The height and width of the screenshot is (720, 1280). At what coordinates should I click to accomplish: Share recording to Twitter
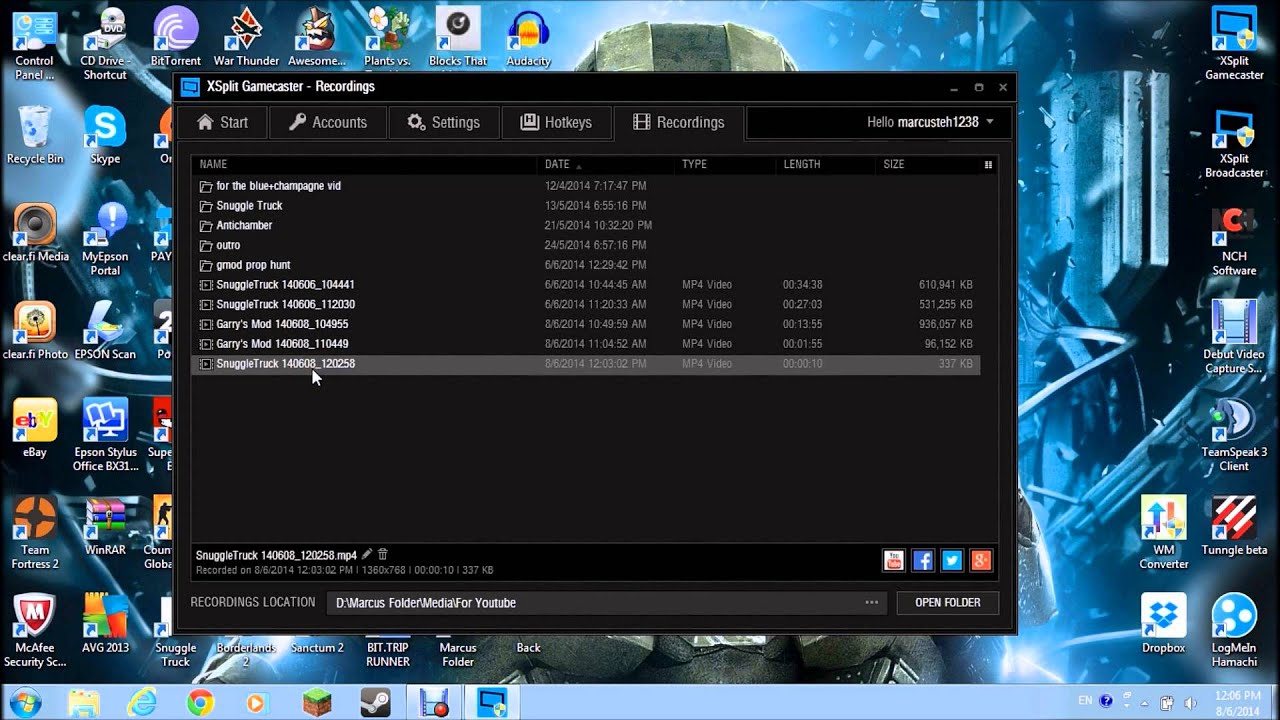click(x=952, y=561)
